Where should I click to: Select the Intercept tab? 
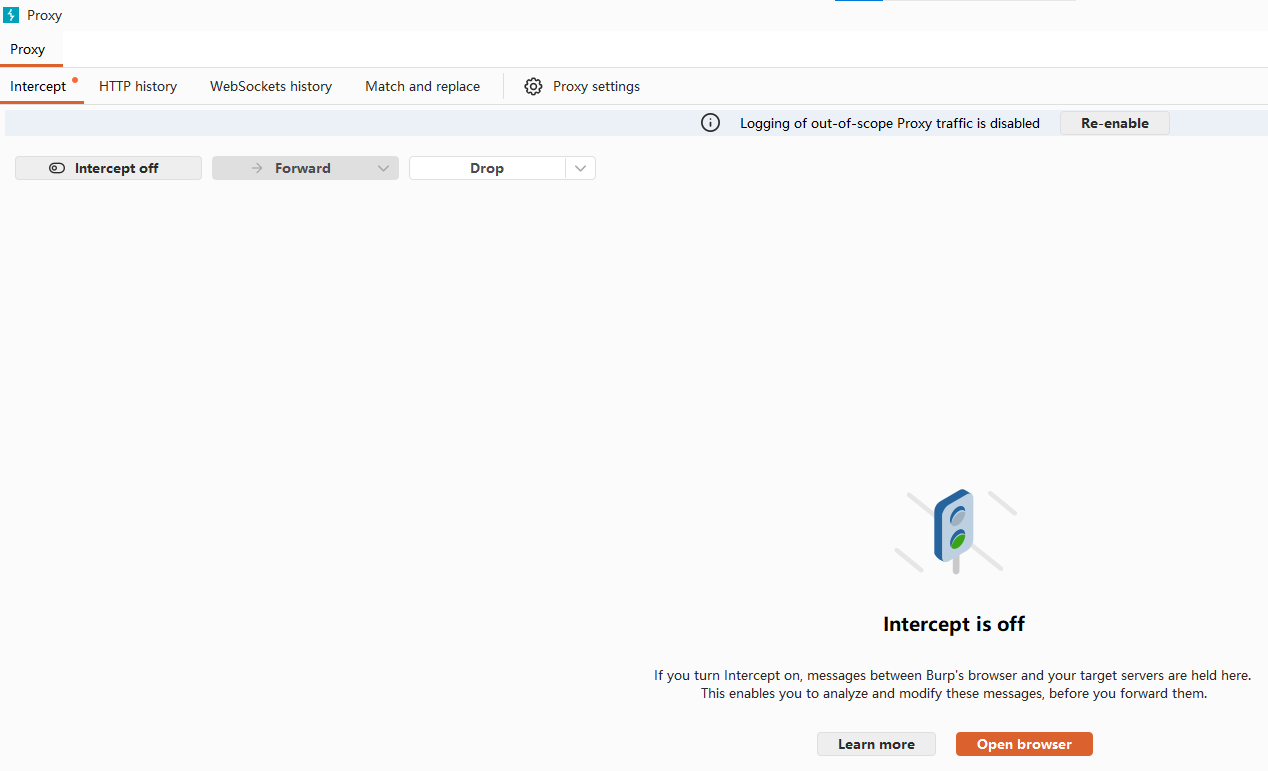38,87
